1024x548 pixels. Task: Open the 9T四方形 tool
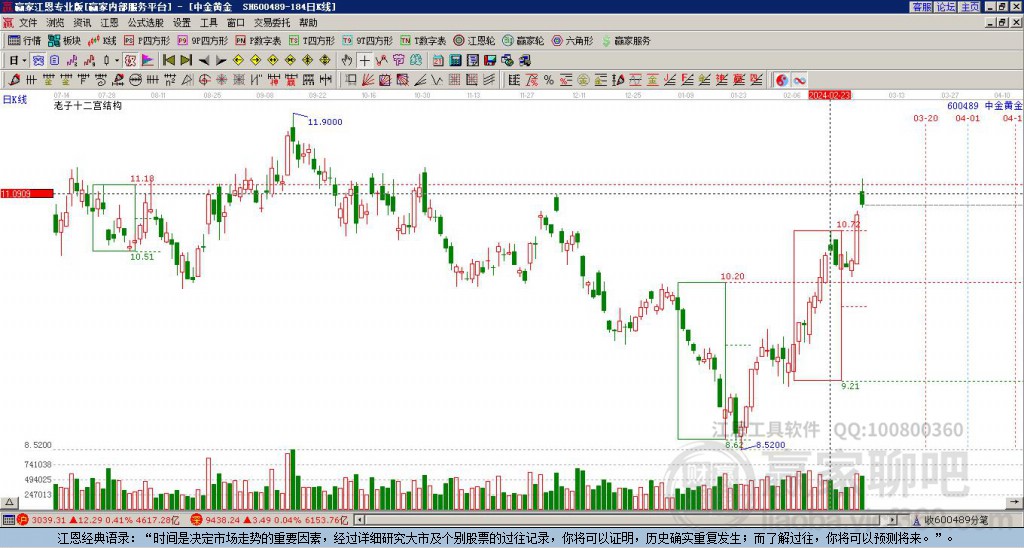coord(368,40)
